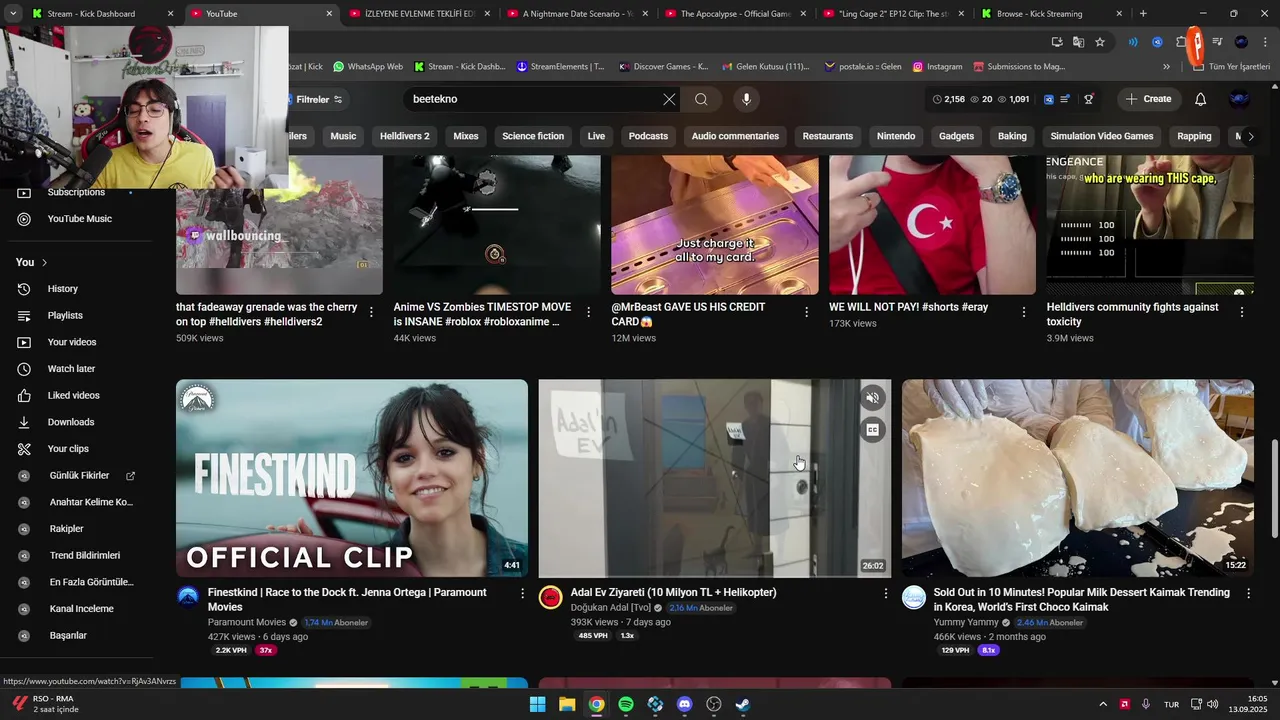Open options for MrBeast credit card short
The width and height of the screenshot is (1280, 720).
pos(807,312)
